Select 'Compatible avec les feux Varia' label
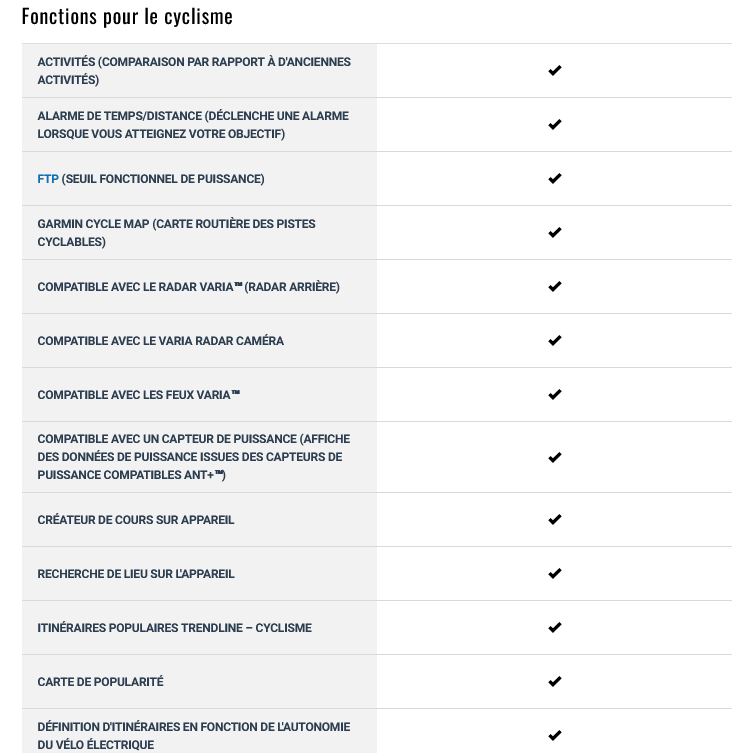The width and height of the screenshot is (752, 753). (138, 395)
